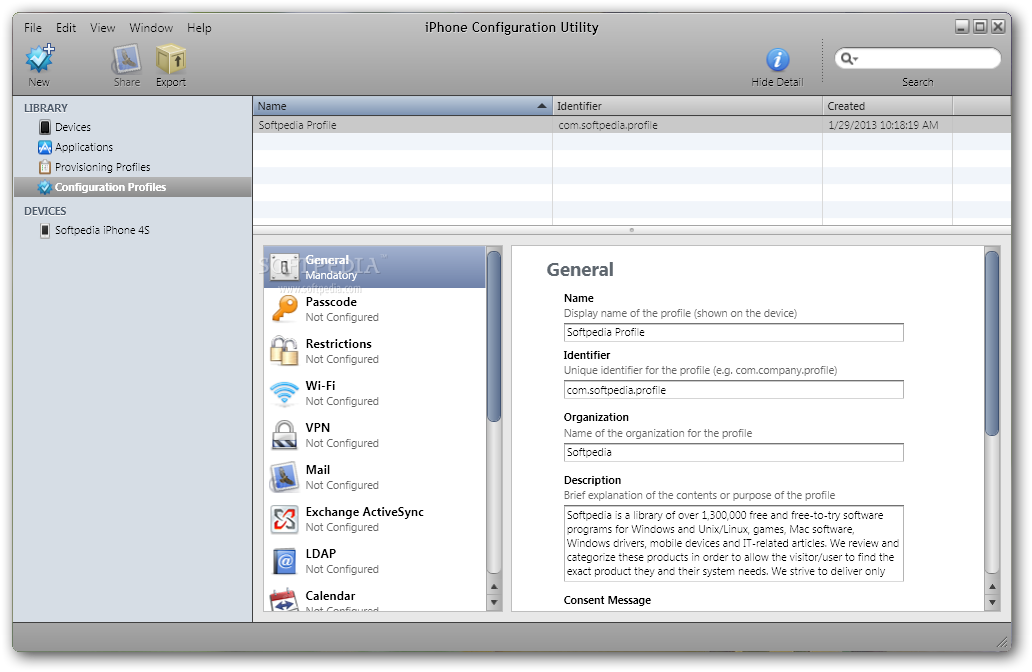
Task: Select the General payload switch icon
Action: click(284, 267)
